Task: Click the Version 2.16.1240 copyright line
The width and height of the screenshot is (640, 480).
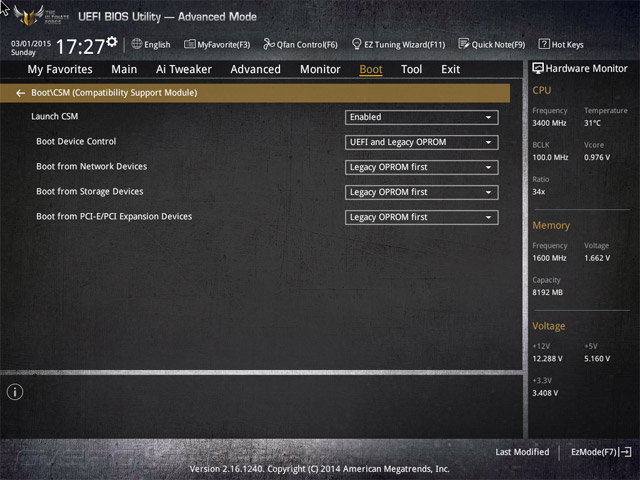Action: click(x=320, y=469)
